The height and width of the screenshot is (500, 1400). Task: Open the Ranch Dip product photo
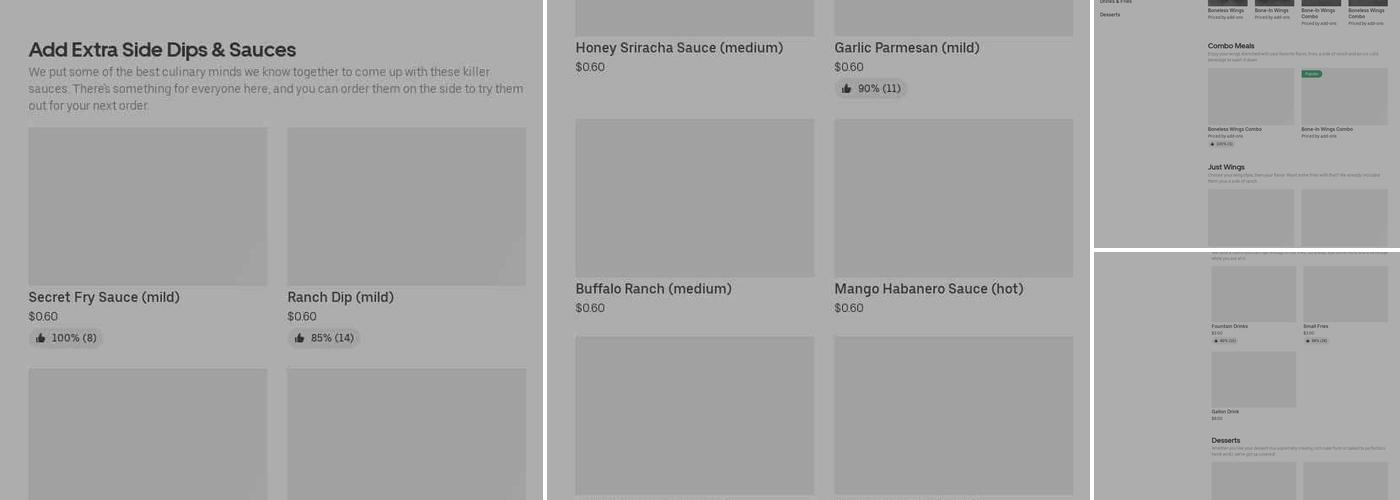point(406,206)
